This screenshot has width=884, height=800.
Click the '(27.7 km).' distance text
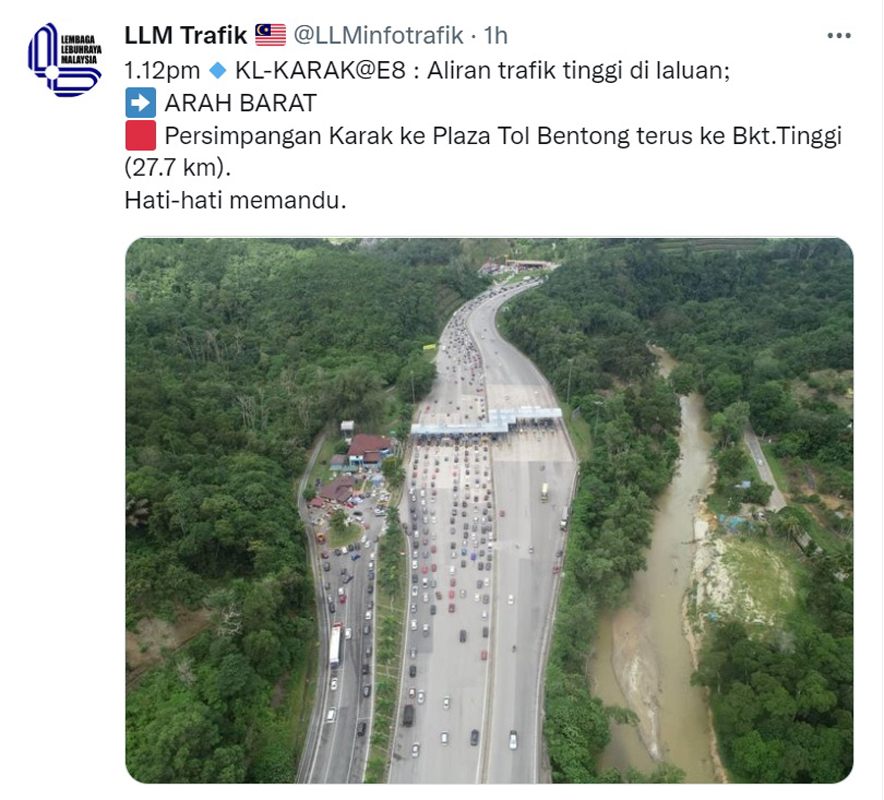[178, 167]
